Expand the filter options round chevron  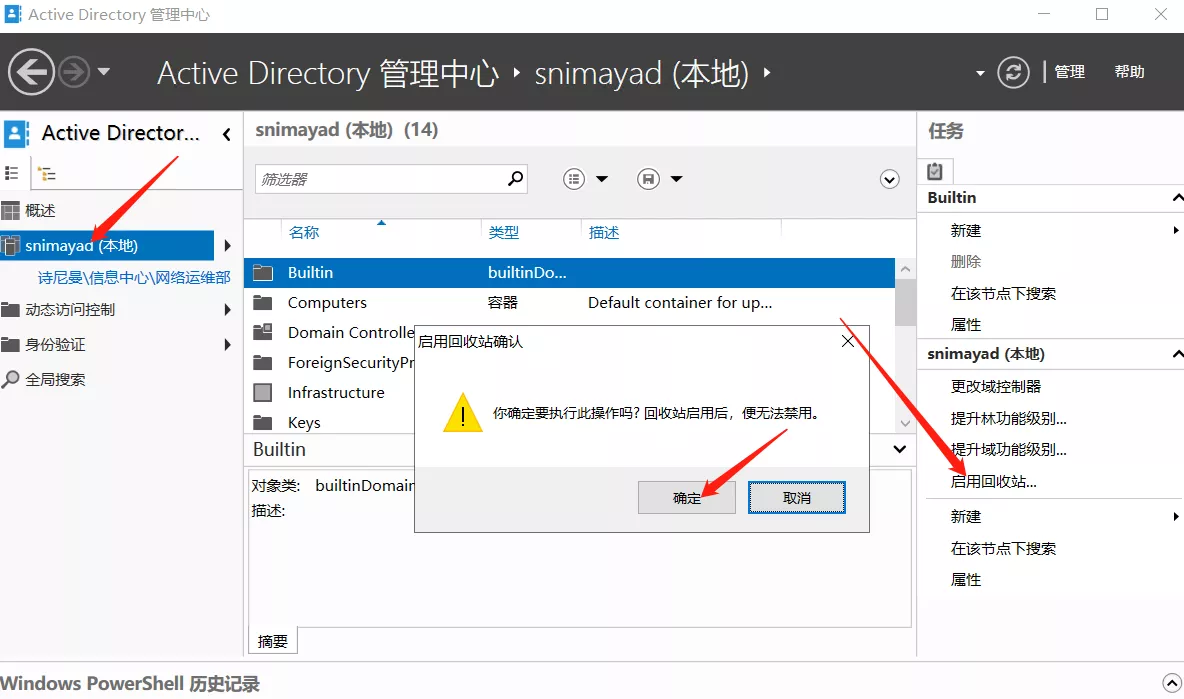[x=889, y=179]
